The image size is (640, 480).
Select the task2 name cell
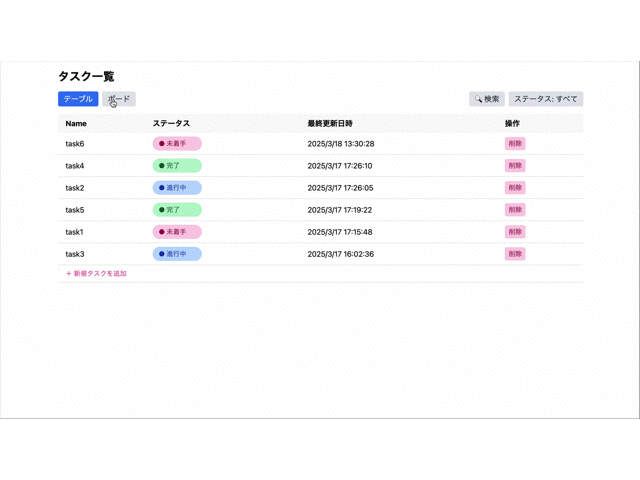(x=75, y=188)
